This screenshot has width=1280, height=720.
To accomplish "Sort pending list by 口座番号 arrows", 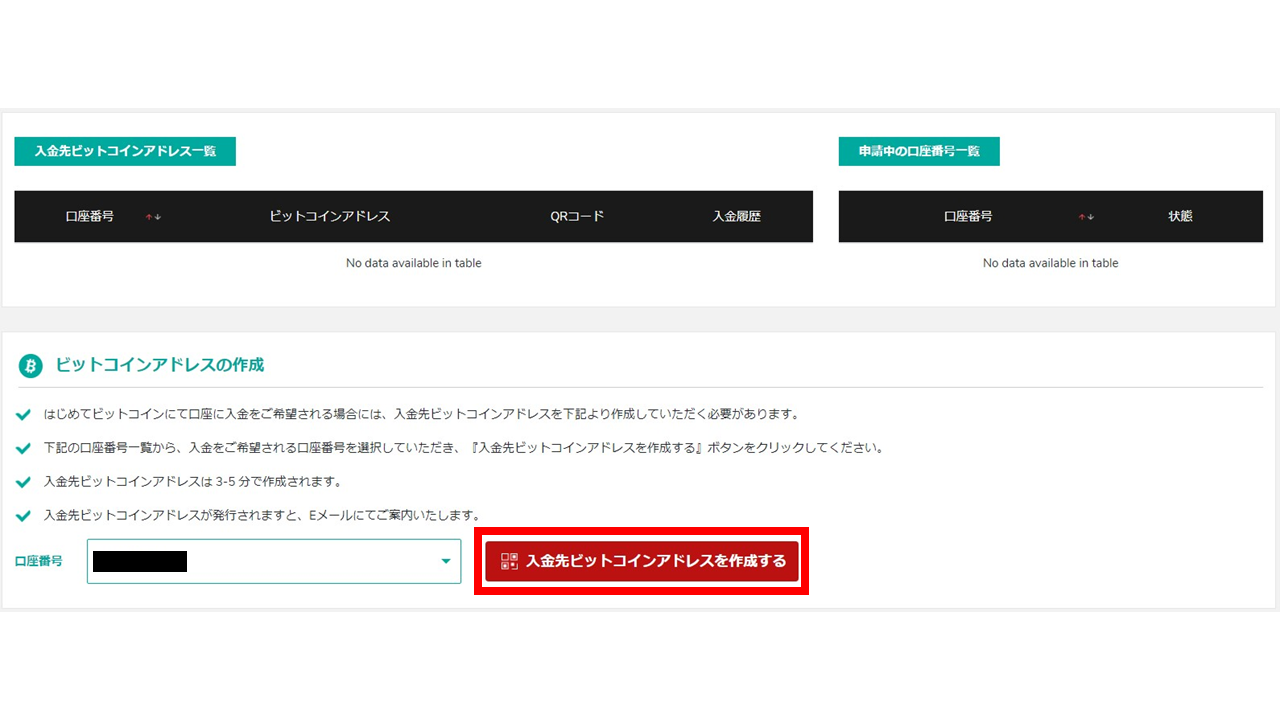I will coord(1086,217).
